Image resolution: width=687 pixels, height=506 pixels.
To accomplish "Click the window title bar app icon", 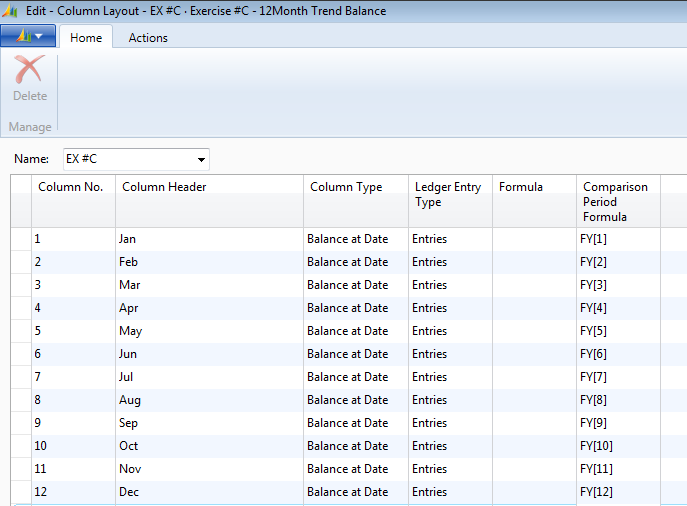I will (10, 11).
